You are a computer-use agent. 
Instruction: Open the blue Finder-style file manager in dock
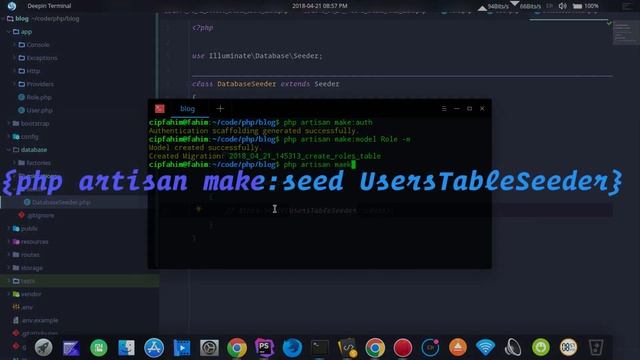126,348
